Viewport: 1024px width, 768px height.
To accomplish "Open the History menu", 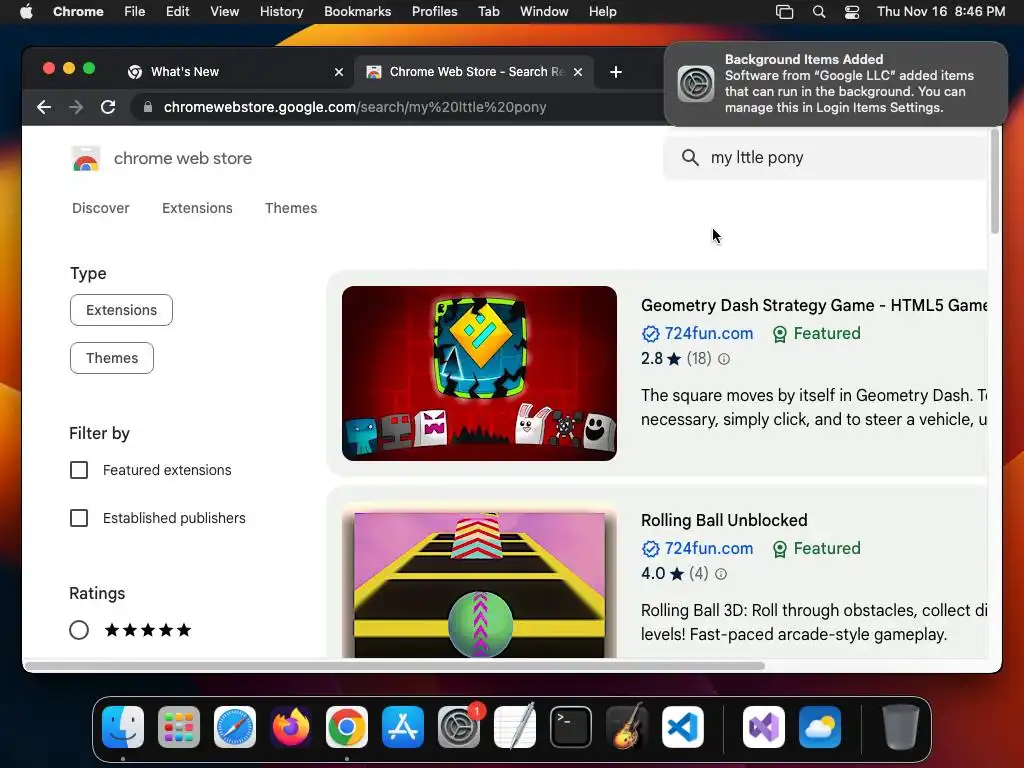I will 281,12.
